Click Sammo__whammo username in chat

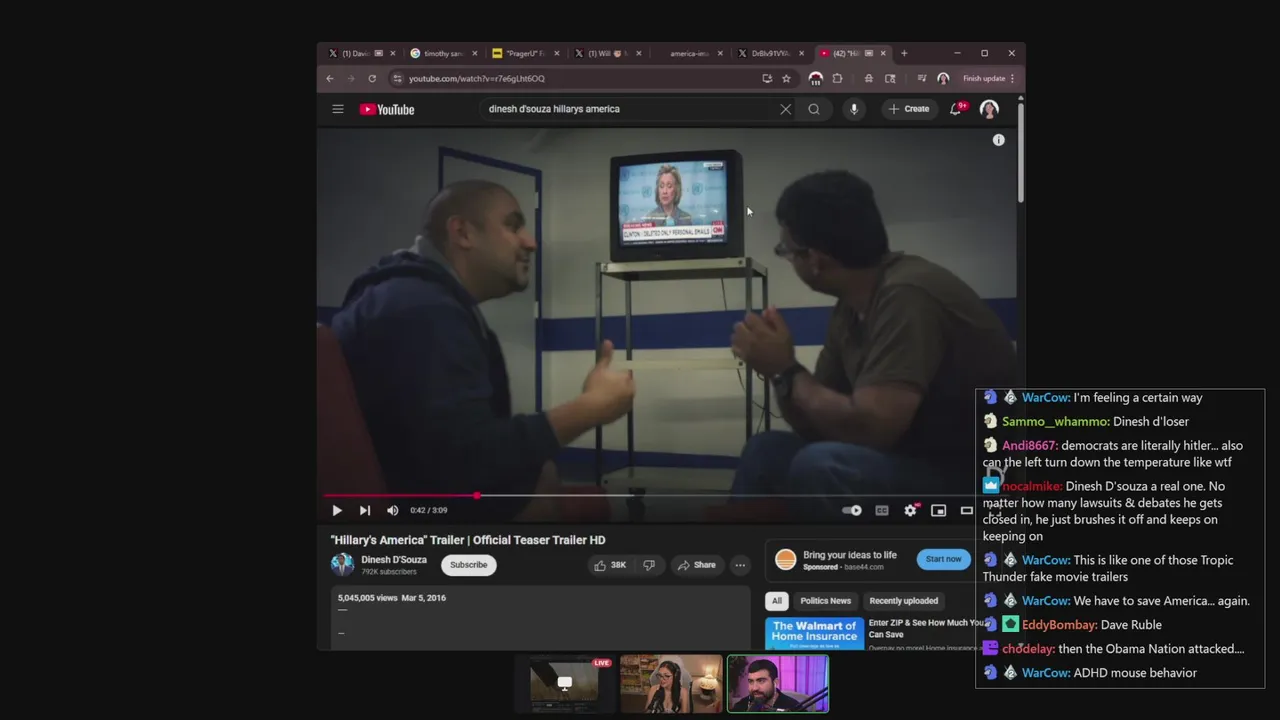tap(1055, 422)
